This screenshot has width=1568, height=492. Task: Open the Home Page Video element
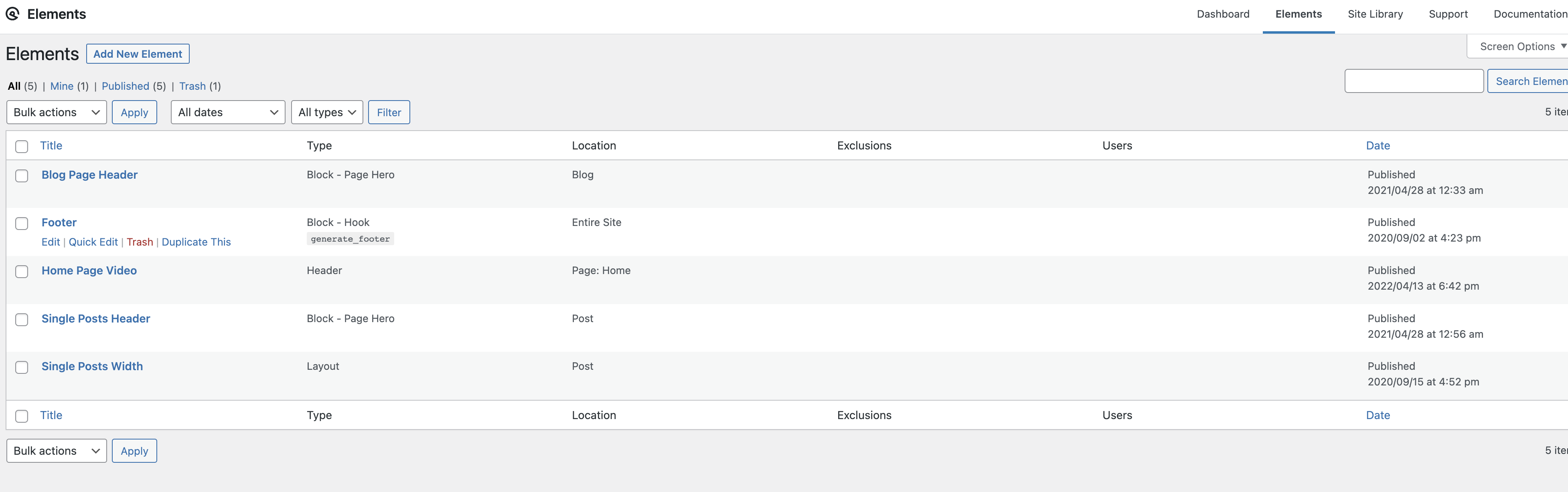pyautogui.click(x=89, y=270)
